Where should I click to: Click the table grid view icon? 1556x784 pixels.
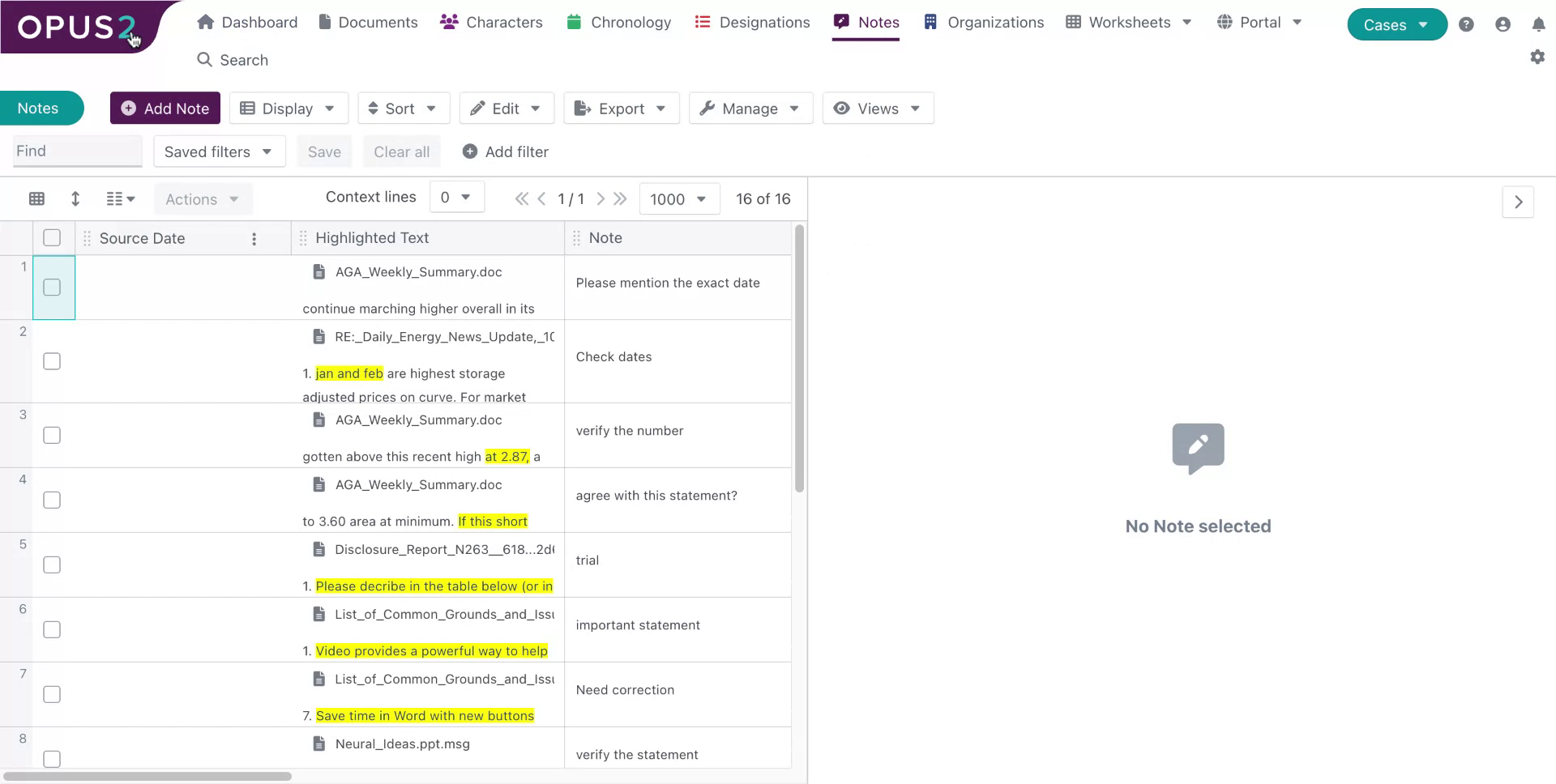pyautogui.click(x=36, y=198)
